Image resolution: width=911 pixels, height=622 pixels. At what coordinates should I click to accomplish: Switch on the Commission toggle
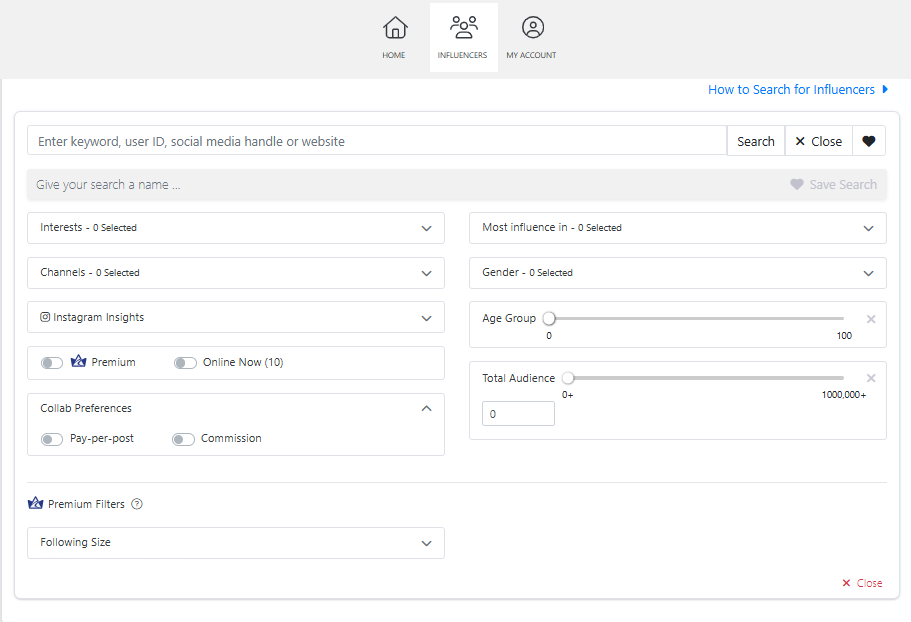coord(183,439)
